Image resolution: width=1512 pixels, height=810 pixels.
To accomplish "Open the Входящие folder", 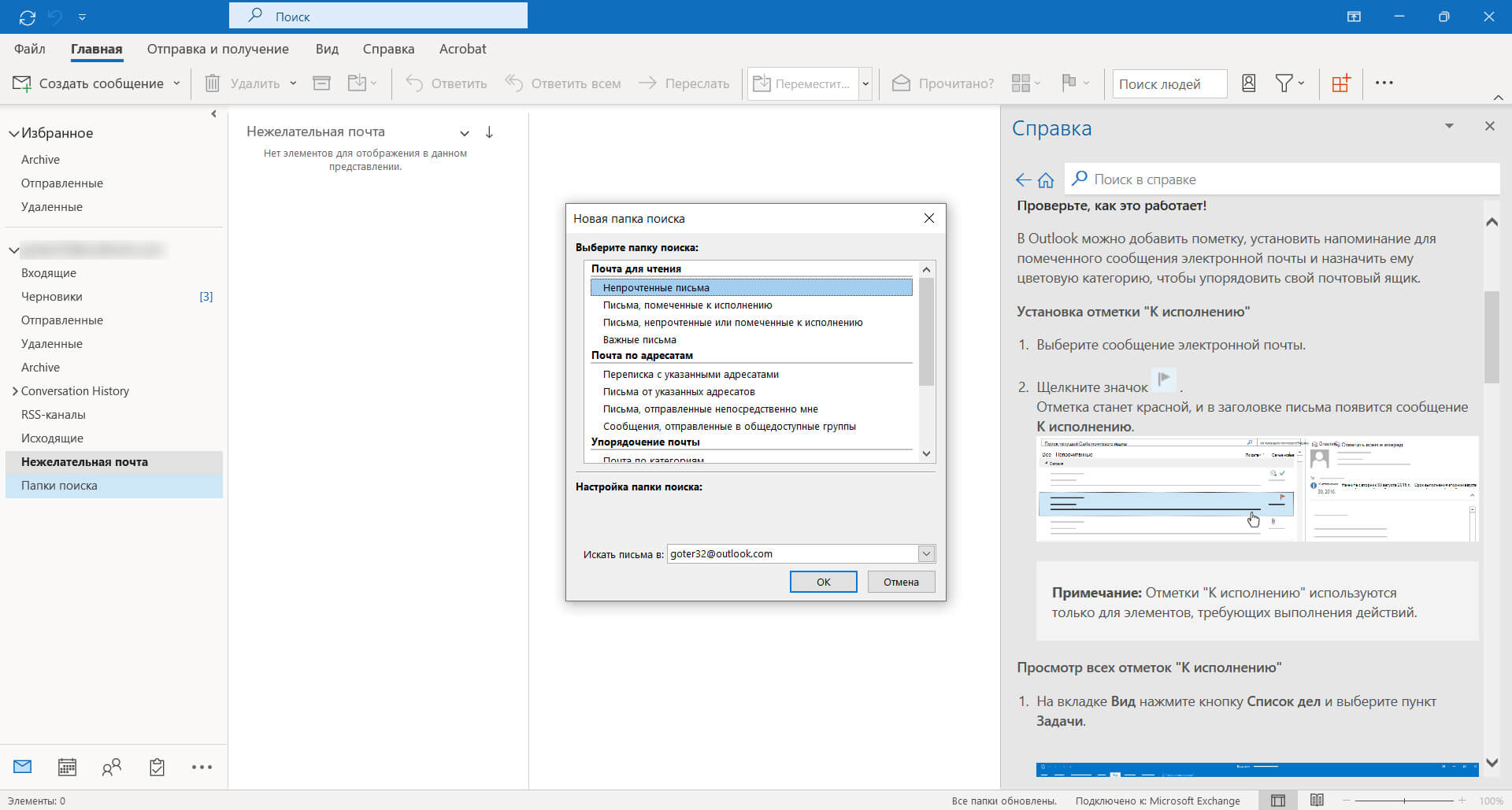I will (49, 273).
